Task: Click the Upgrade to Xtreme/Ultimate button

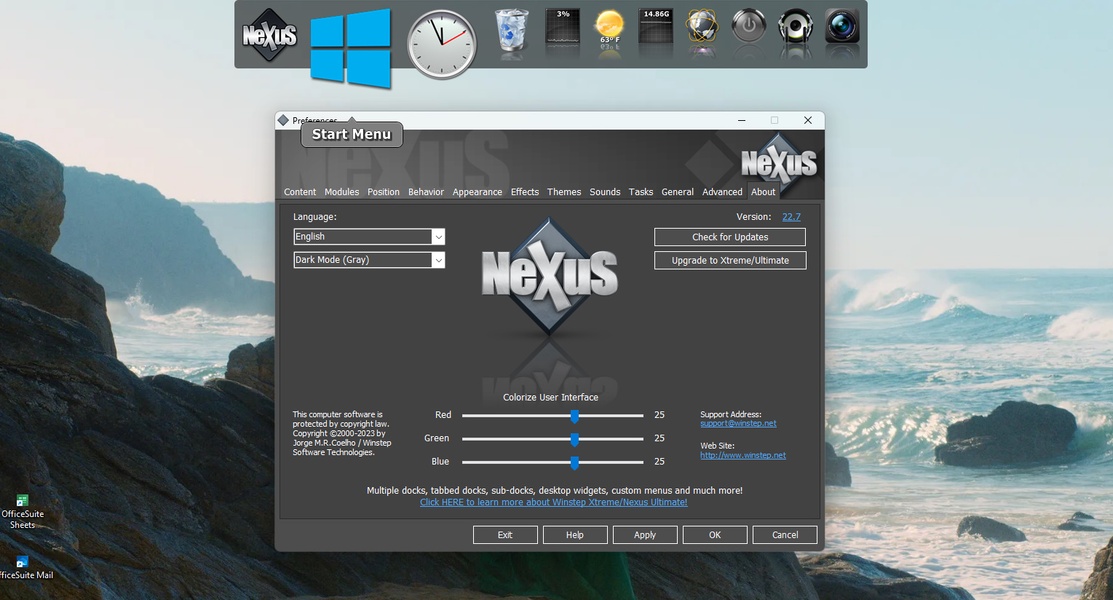Action: (x=730, y=260)
